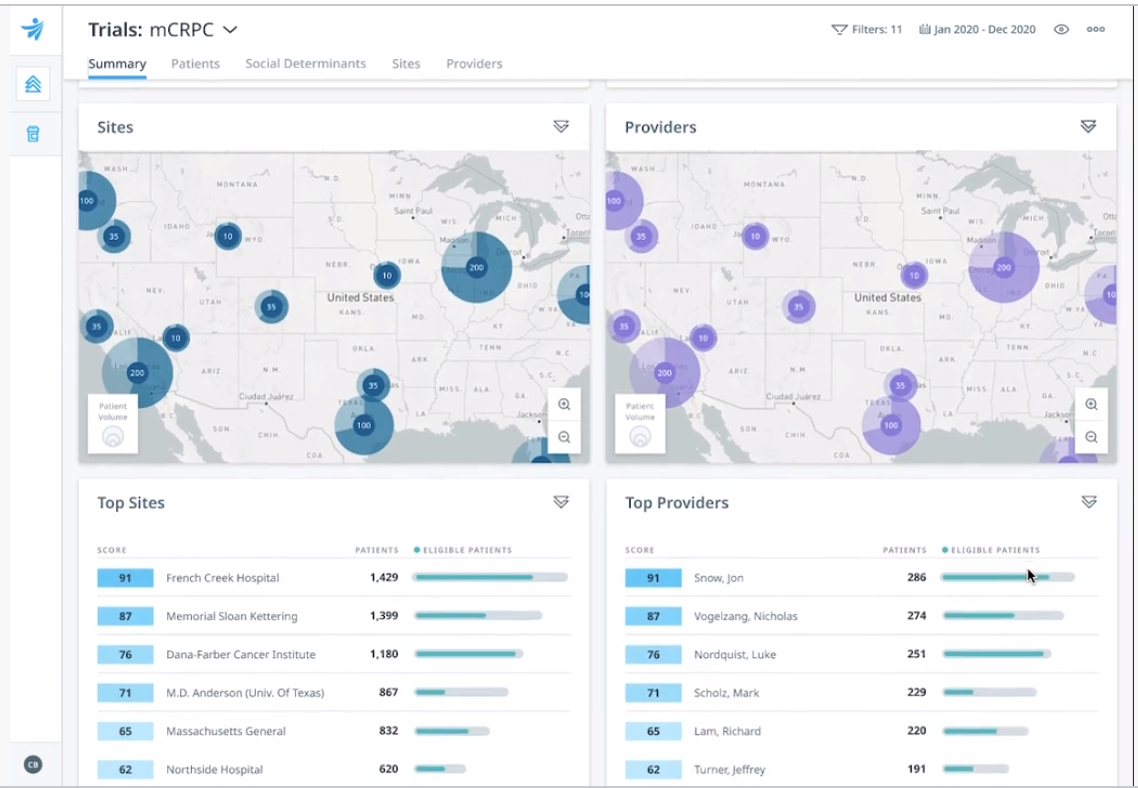The height and width of the screenshot is (788, 1138).
Task: Expand the Top Providers card options
Action: pos(1089,502)
